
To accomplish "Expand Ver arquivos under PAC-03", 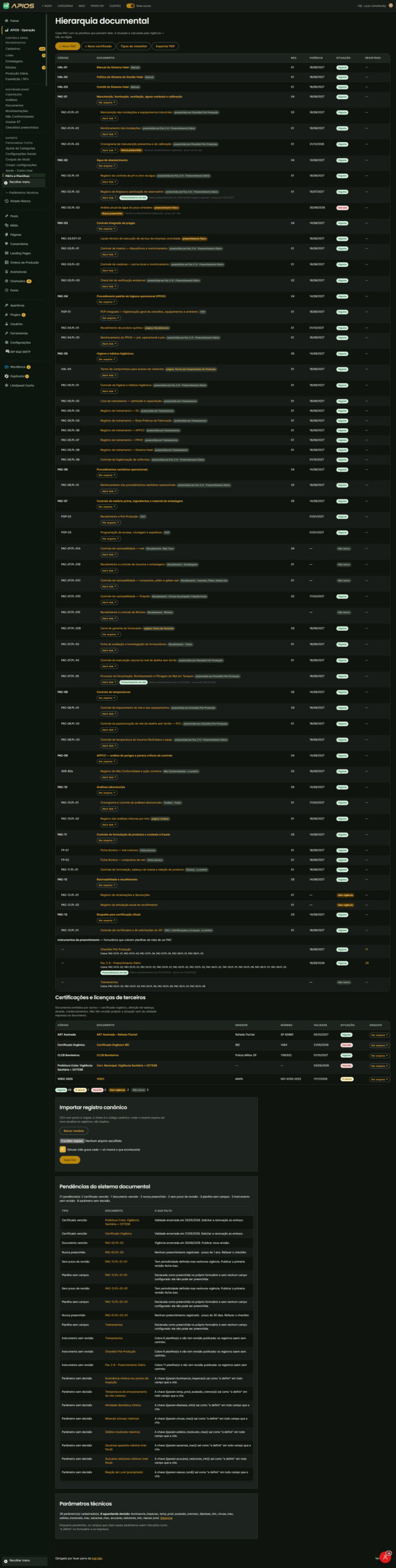I will click(107, 229).
